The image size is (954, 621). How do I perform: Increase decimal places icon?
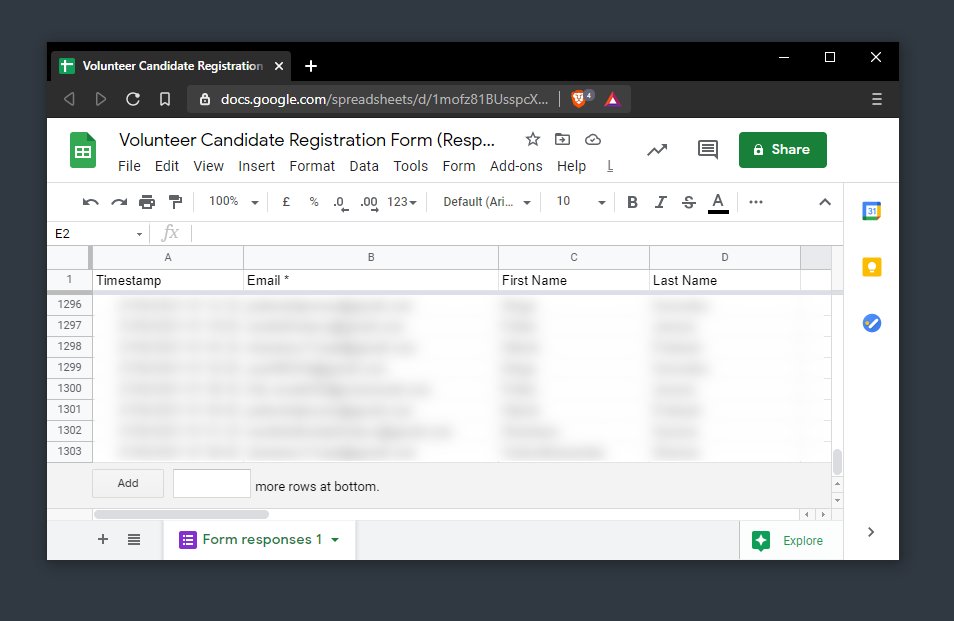pyautogui.click(x=369, y=203)
